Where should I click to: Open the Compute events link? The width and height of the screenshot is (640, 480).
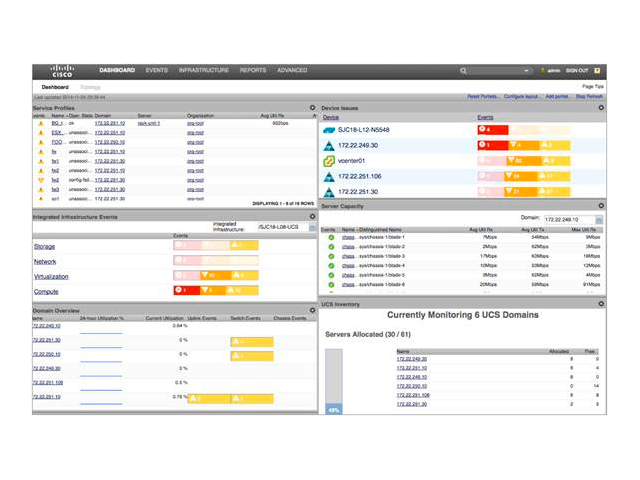coord(46,292)
